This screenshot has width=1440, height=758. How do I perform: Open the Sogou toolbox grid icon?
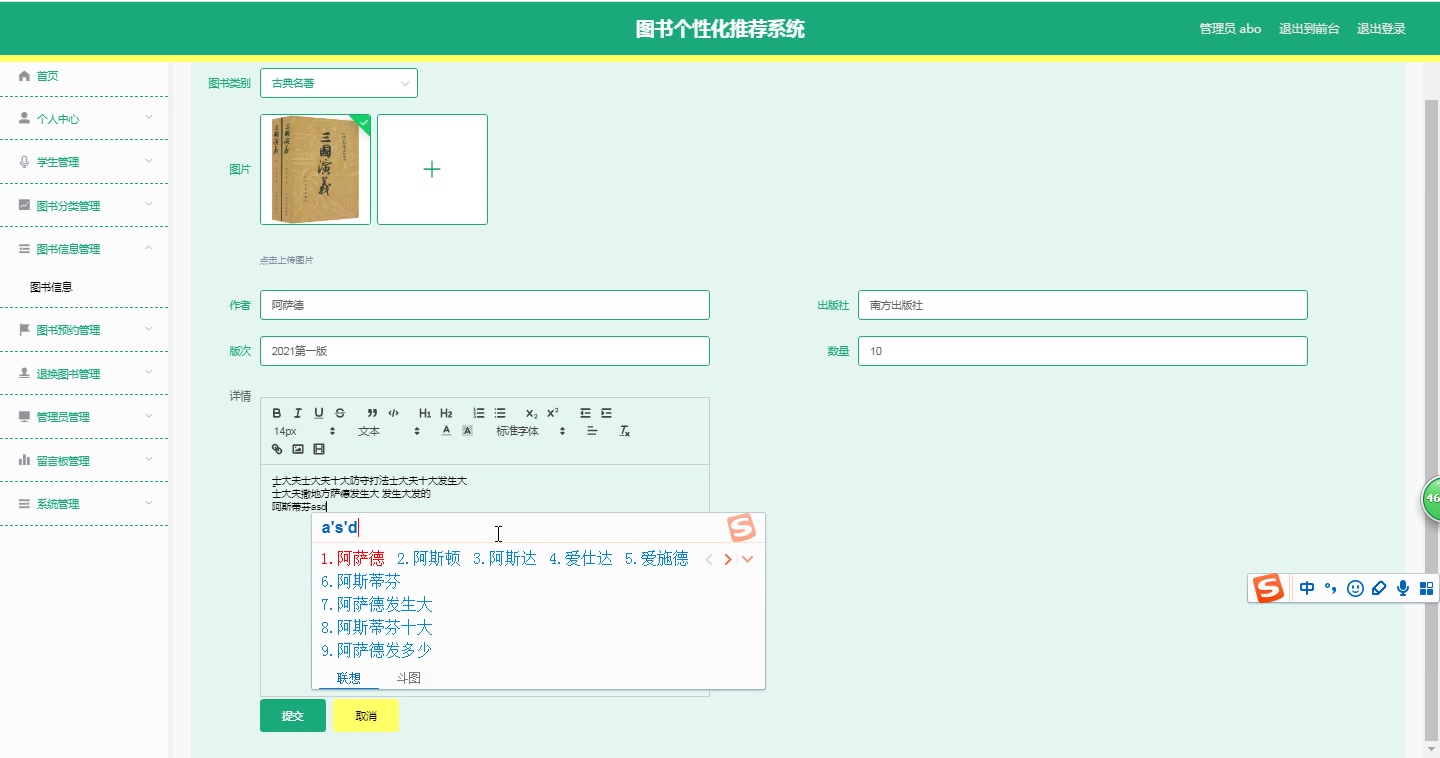click(1426, 588)
